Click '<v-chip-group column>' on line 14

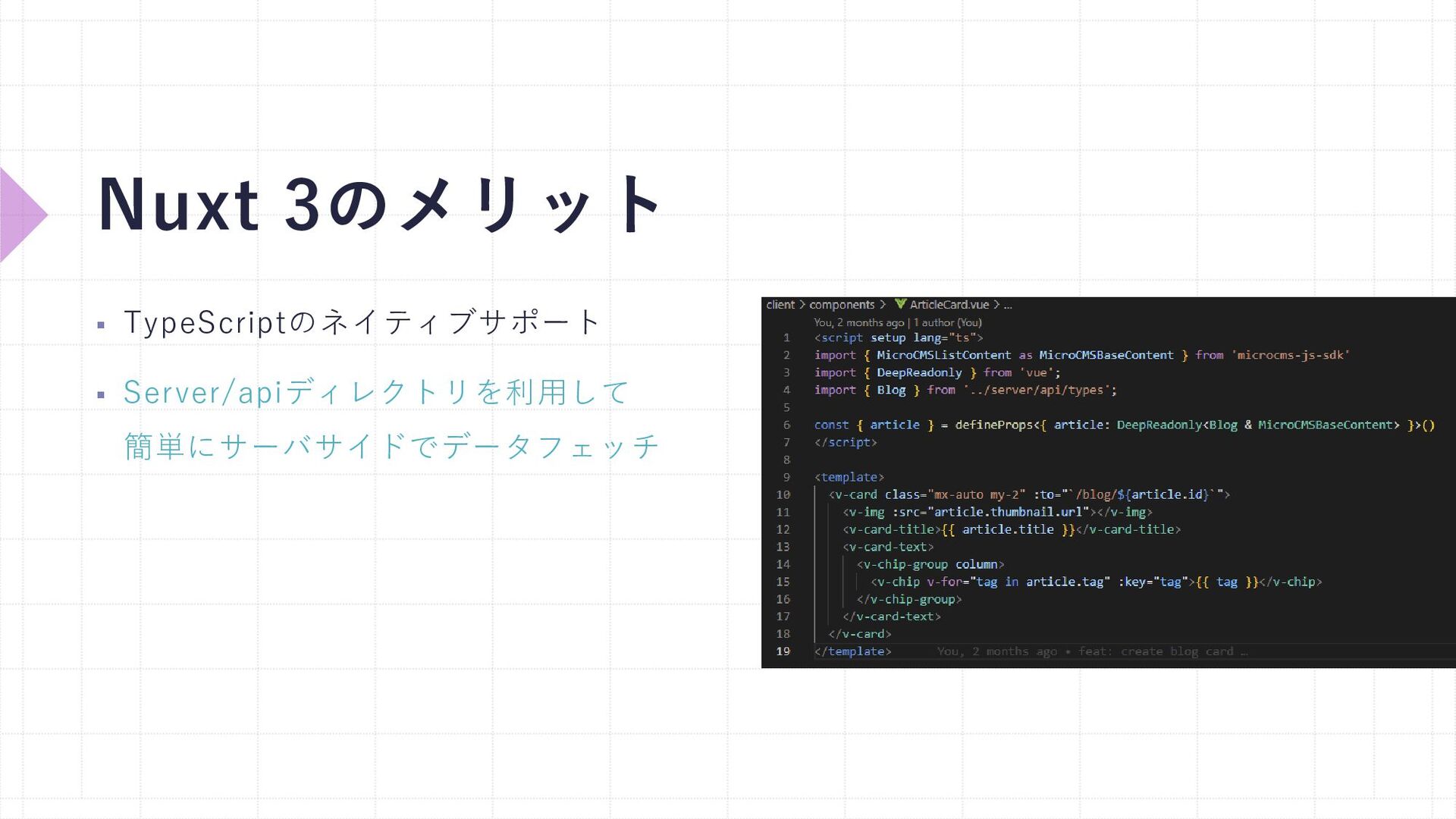click(x=930, y=564)
